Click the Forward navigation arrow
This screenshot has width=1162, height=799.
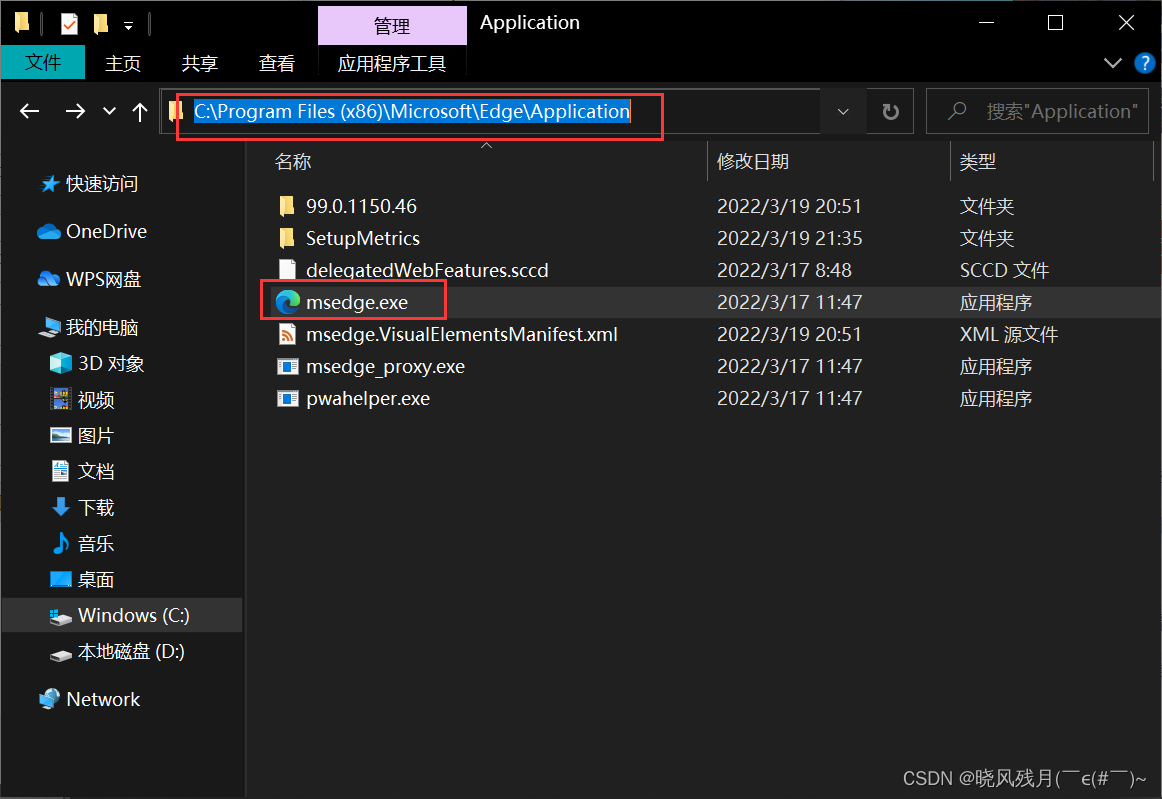75,111
